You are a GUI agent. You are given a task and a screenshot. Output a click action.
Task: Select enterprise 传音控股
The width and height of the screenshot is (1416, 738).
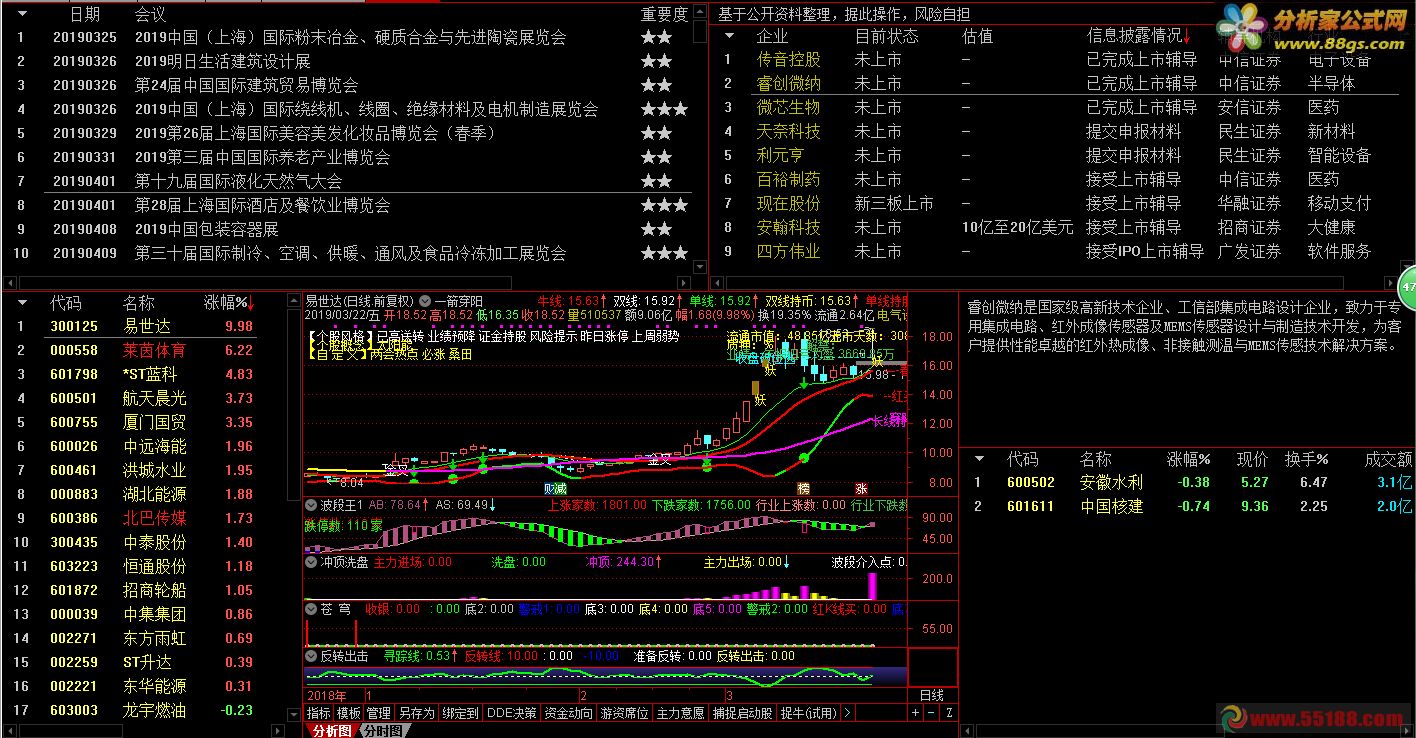click(788, 60)
